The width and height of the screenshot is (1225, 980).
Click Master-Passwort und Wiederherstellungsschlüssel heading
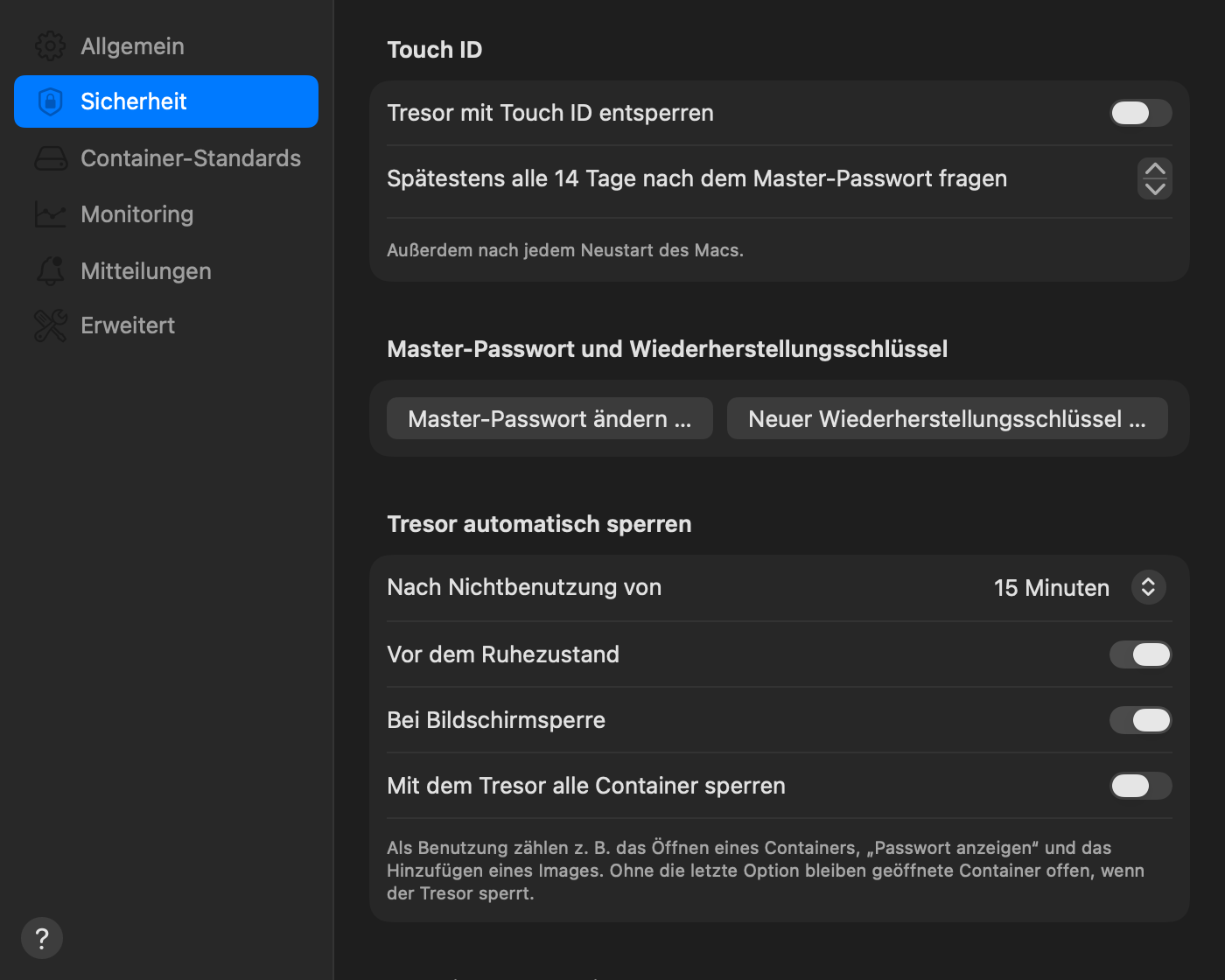click(x=668, y=349)
